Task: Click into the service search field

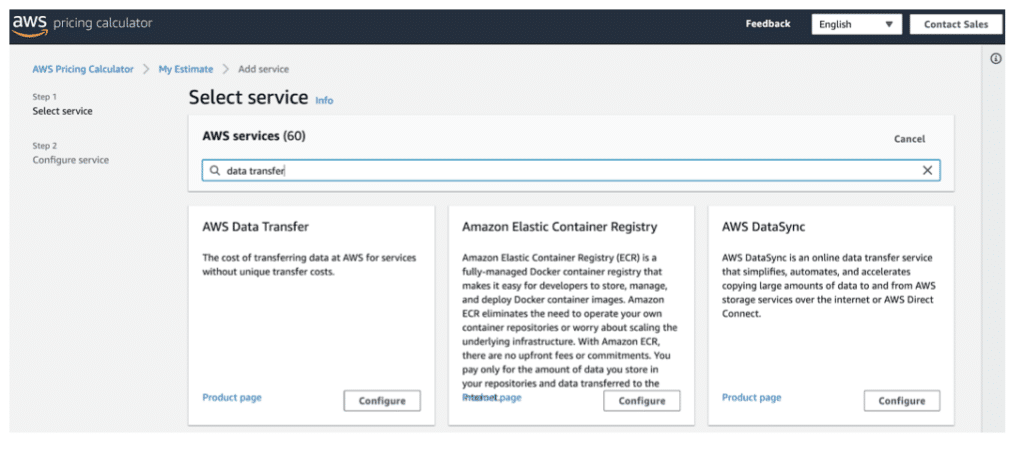Action: coord(570,171)
